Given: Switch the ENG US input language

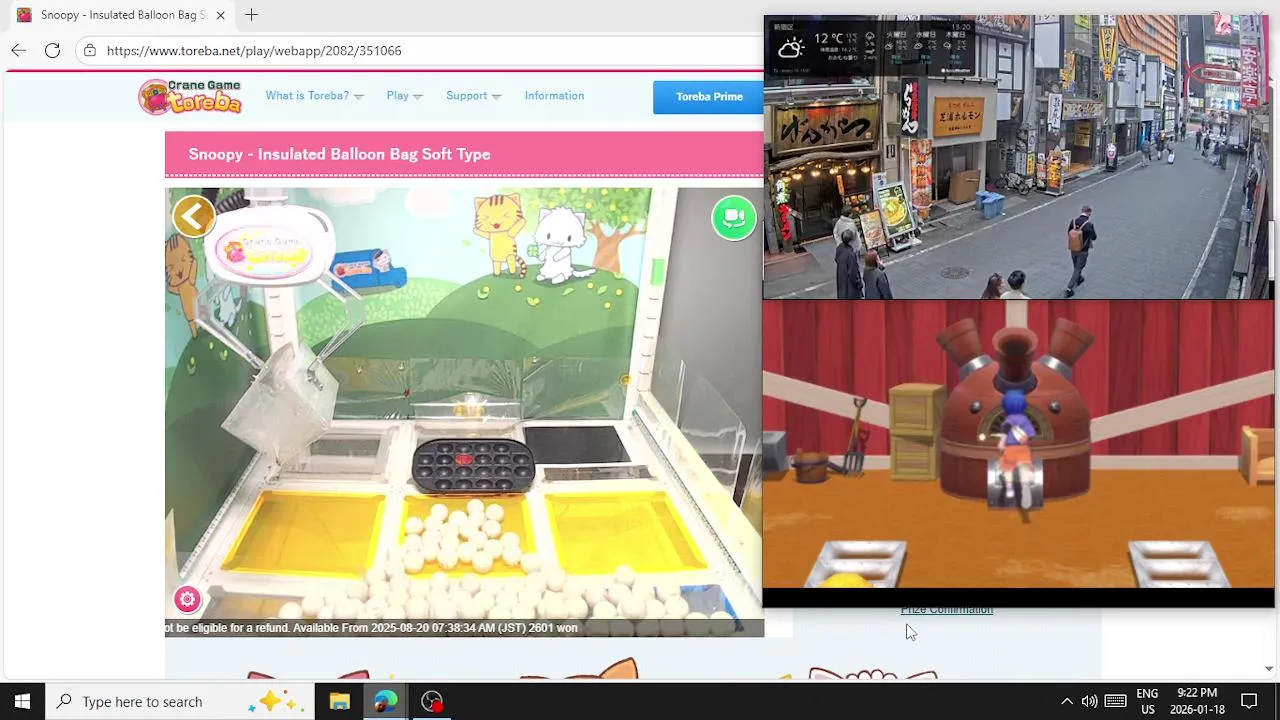Looking at the screenshot, I should 1147,701.
